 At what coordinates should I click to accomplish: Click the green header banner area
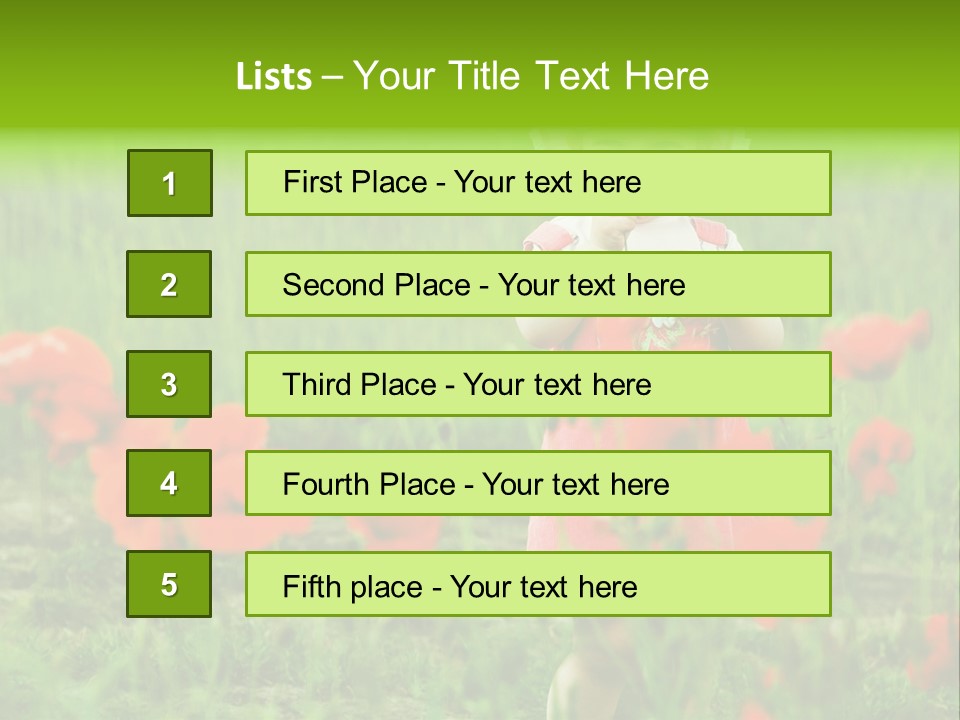(480, 64)
